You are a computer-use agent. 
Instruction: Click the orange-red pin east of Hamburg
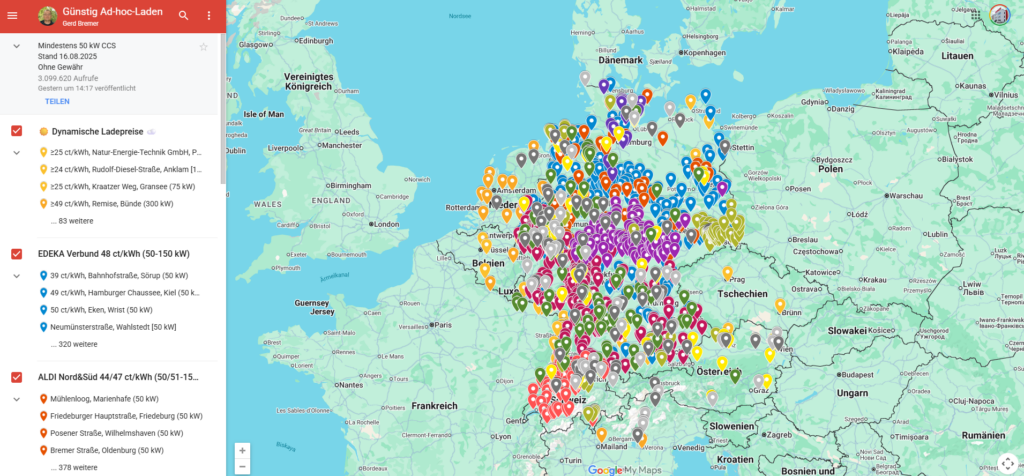(663, 138)
